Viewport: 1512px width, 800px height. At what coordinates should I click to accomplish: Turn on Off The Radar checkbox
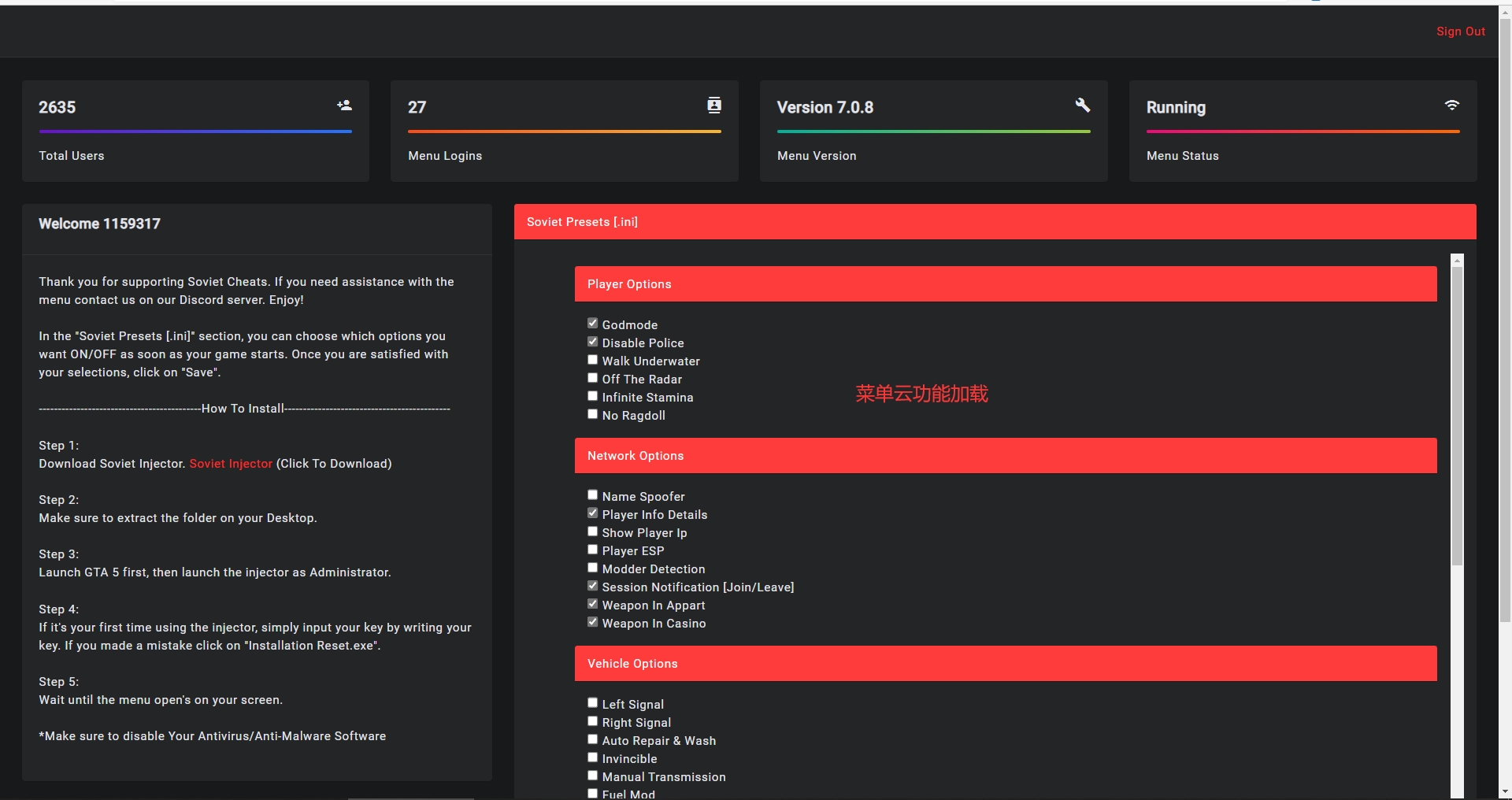[x=593, y=378]
